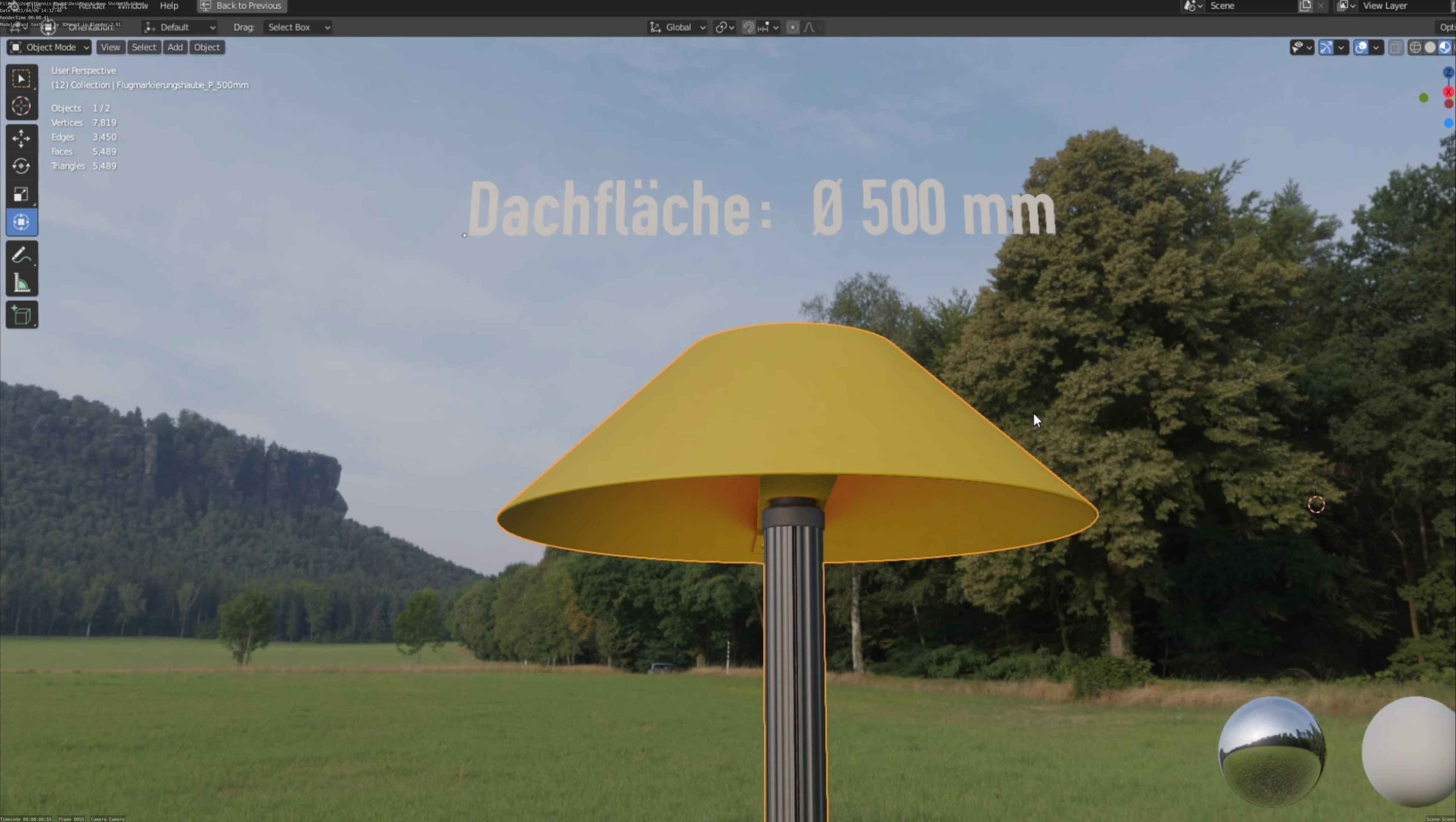
Task: Expand the overlays options dropdown arrow
Action: click(1376, 47)
